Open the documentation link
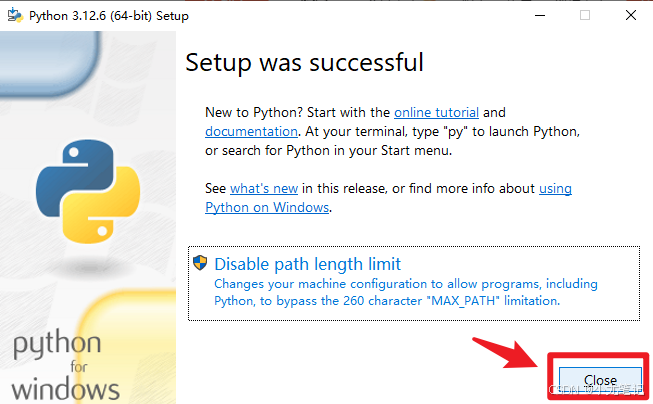653x404 pixels. 252,132
